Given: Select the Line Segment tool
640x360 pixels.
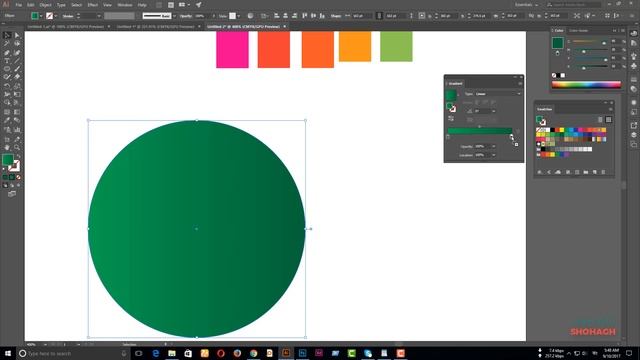Looking at the screenshot, I should (17, 61).
